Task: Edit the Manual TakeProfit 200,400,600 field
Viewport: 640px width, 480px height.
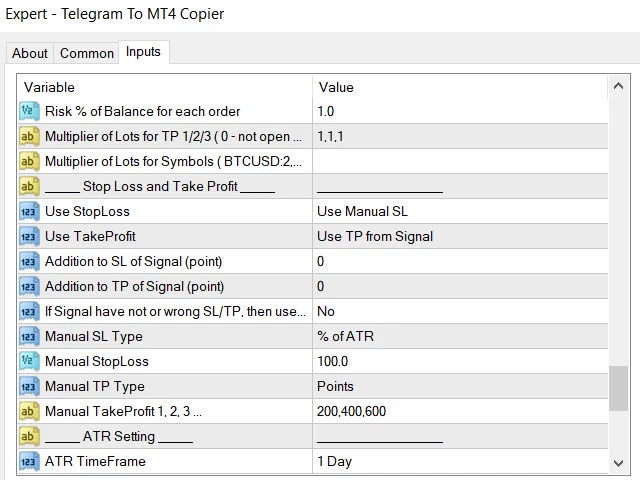Action: tap(460, 411)
